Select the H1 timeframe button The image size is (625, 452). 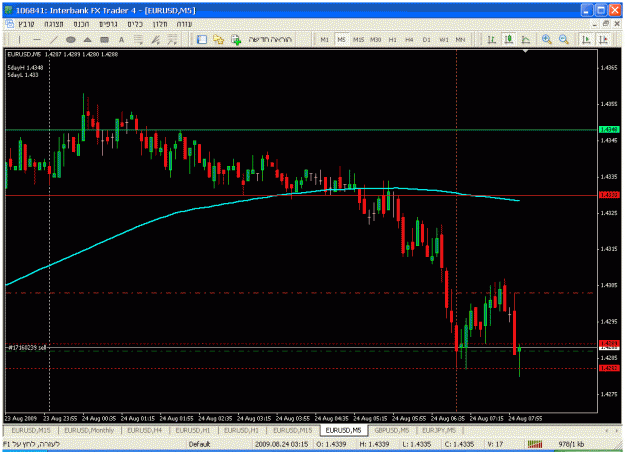click(393, 39)
